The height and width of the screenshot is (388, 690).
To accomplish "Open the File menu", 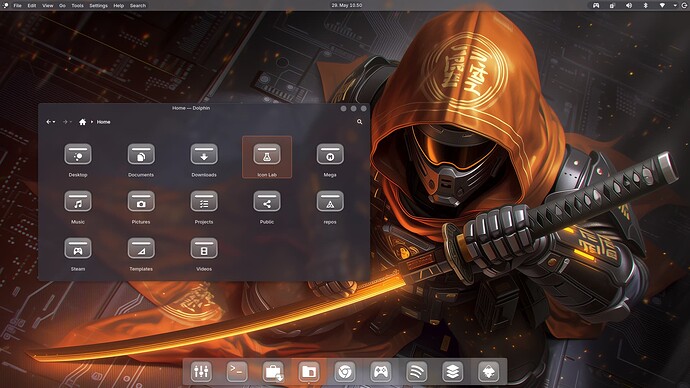I will pyautogui.click(x=18, y=6).
